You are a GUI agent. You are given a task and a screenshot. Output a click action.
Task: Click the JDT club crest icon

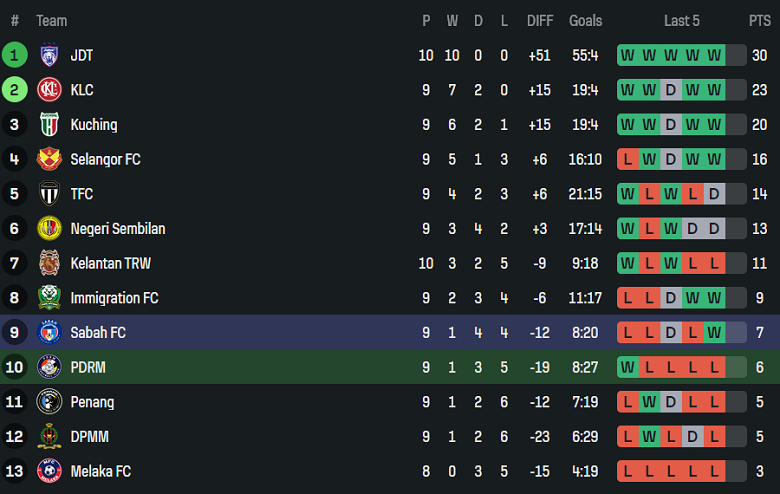(49, 56)
